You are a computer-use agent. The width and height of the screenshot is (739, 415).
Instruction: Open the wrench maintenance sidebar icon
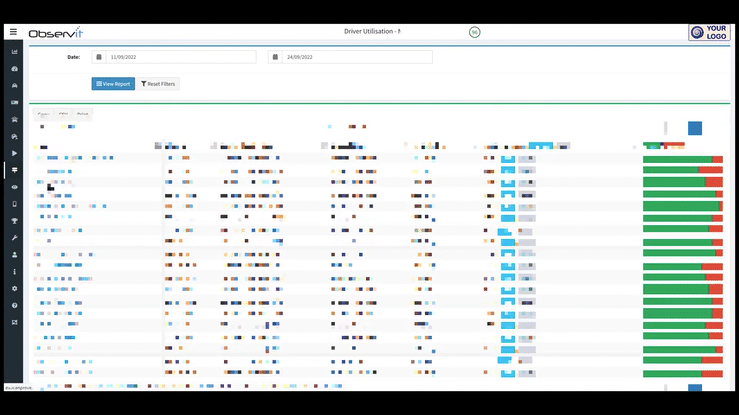(15, 238)
